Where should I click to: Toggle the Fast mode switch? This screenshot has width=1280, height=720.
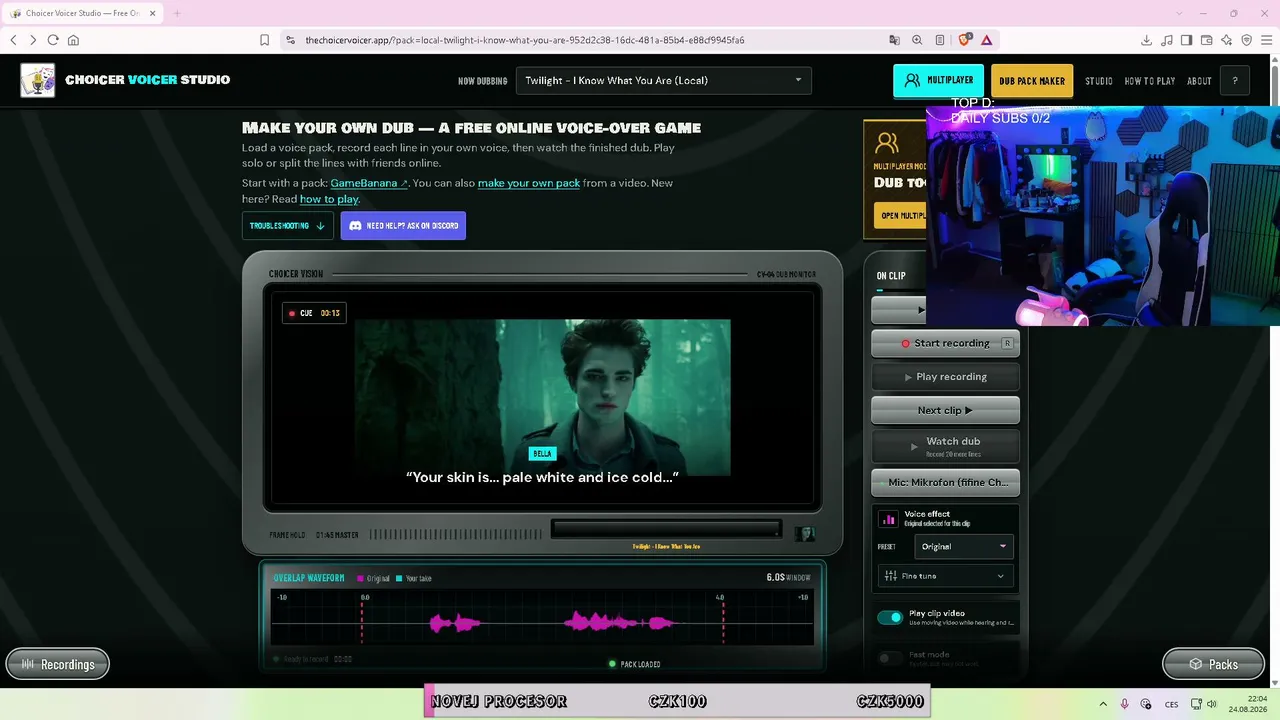coord(889,658)
